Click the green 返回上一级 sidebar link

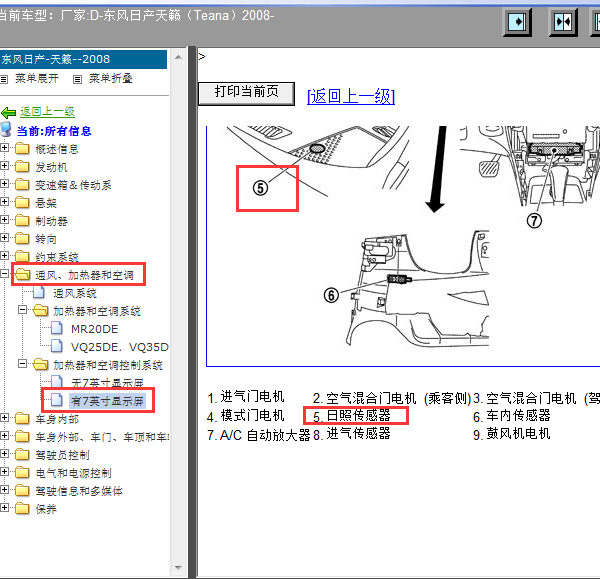pos(47,112)
